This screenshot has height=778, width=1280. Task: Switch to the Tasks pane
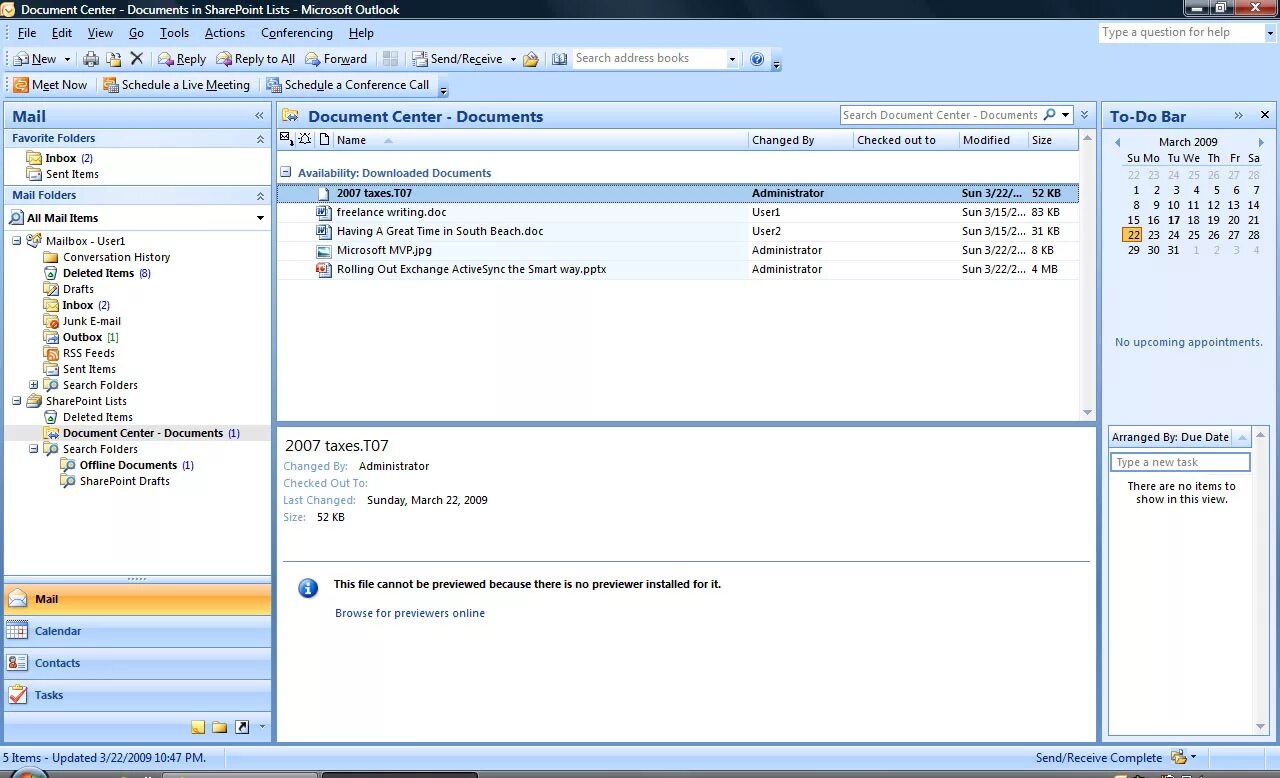[137, 695]
